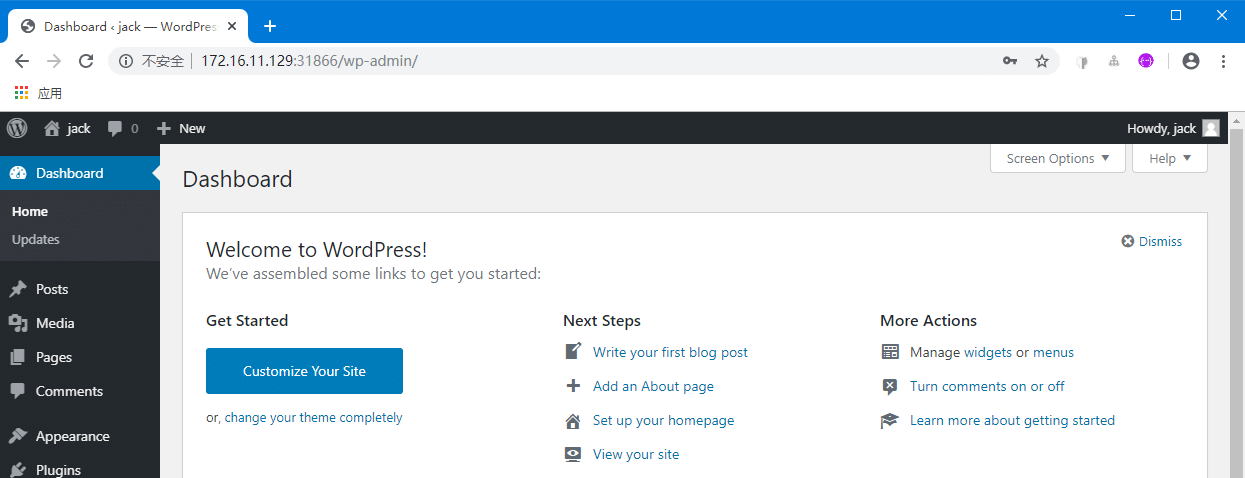Select Updates under the Dashboard menu

[36, 239]
